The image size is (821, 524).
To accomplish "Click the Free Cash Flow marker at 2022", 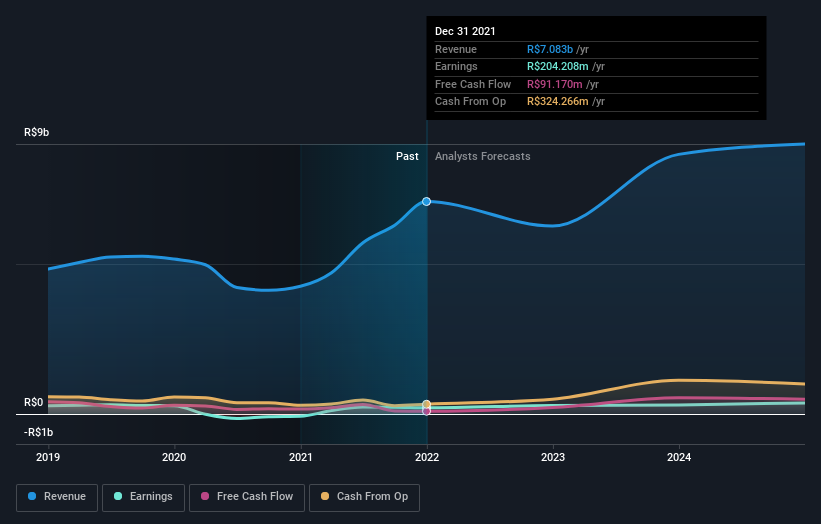I will click(x=427, y=411).
